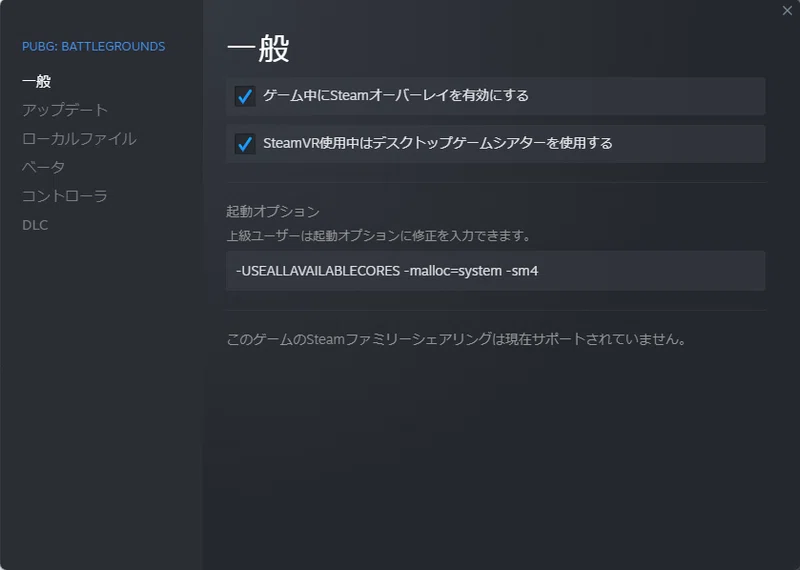Click the PUBG: BATTLEGROUNDS title in the sidebar
Screen dimensions: 800x570
pyautogui.click(x=93, y=46)
